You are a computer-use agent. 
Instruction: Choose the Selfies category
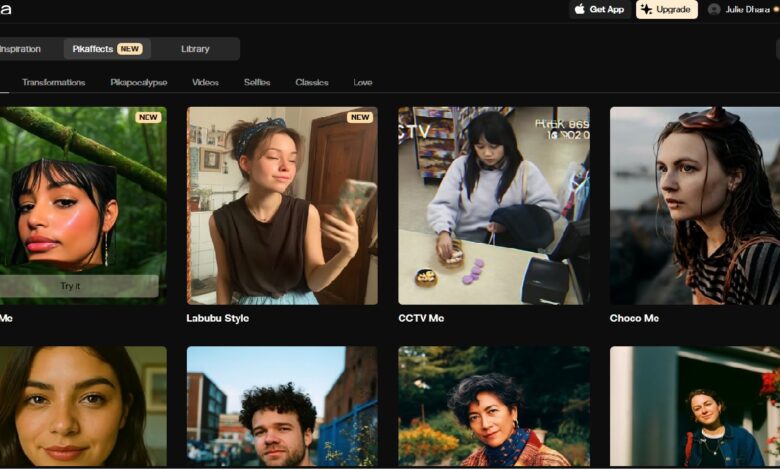[257, 82]
